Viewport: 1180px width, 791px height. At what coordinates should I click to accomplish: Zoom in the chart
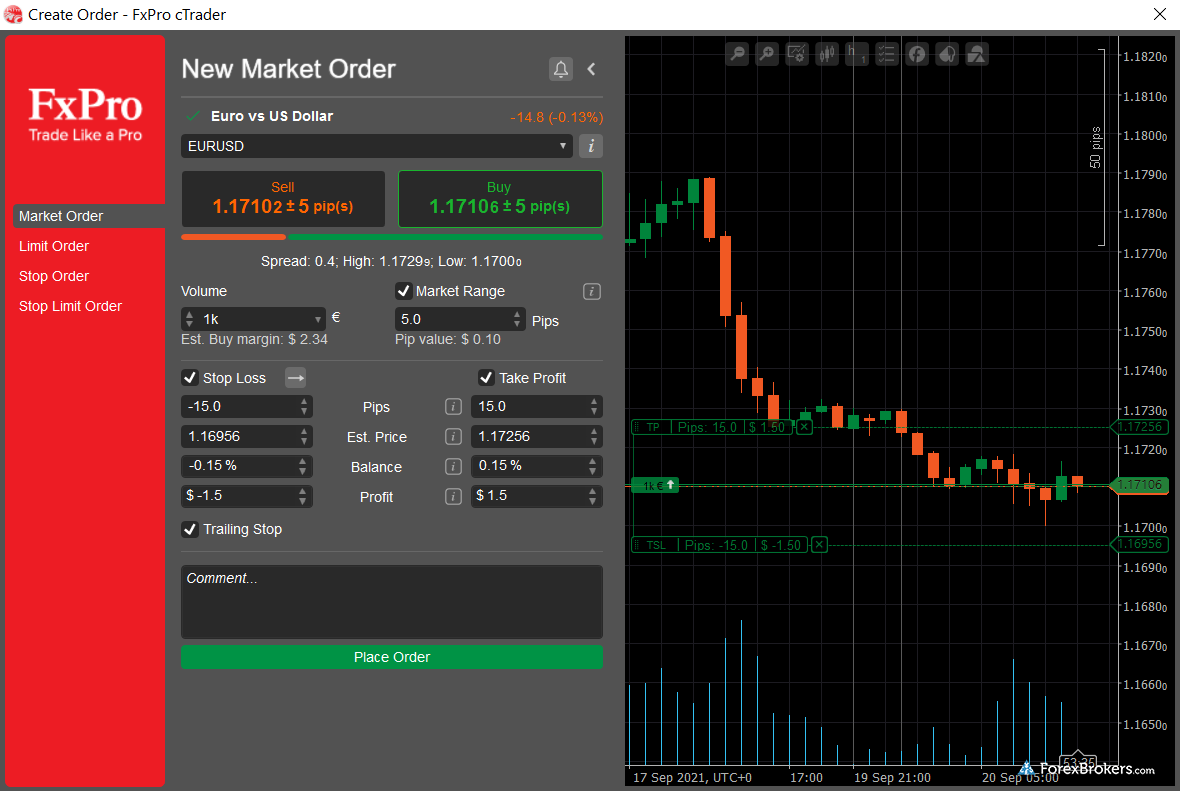(767, 54)
